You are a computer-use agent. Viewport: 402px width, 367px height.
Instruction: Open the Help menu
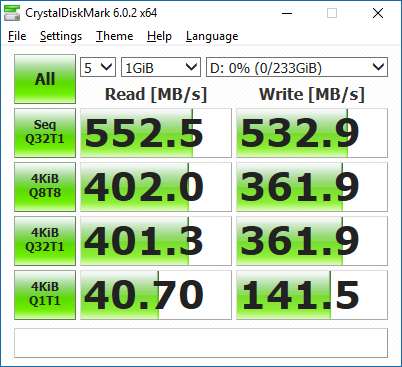(159, 36)
